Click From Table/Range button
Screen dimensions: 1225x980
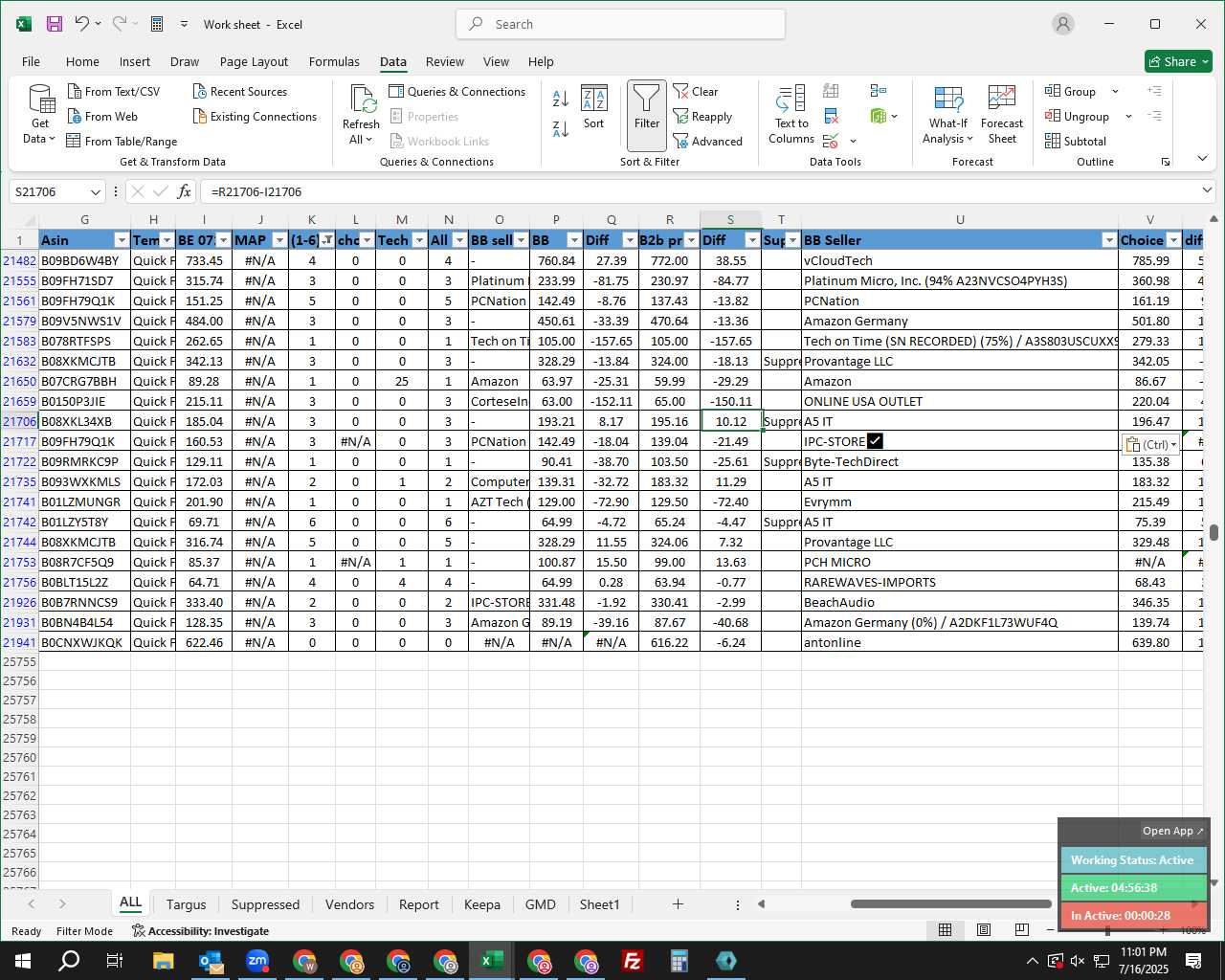(x=122, y=141)
